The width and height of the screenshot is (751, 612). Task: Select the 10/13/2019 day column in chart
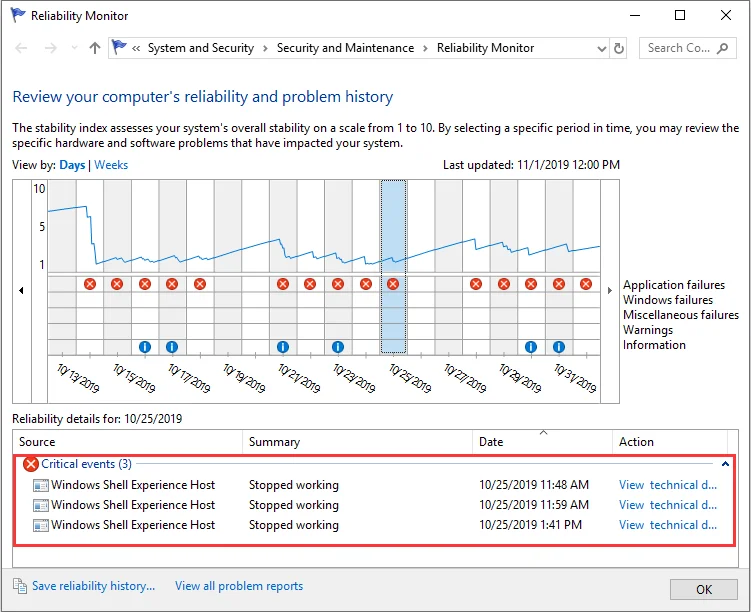point(62,268)
